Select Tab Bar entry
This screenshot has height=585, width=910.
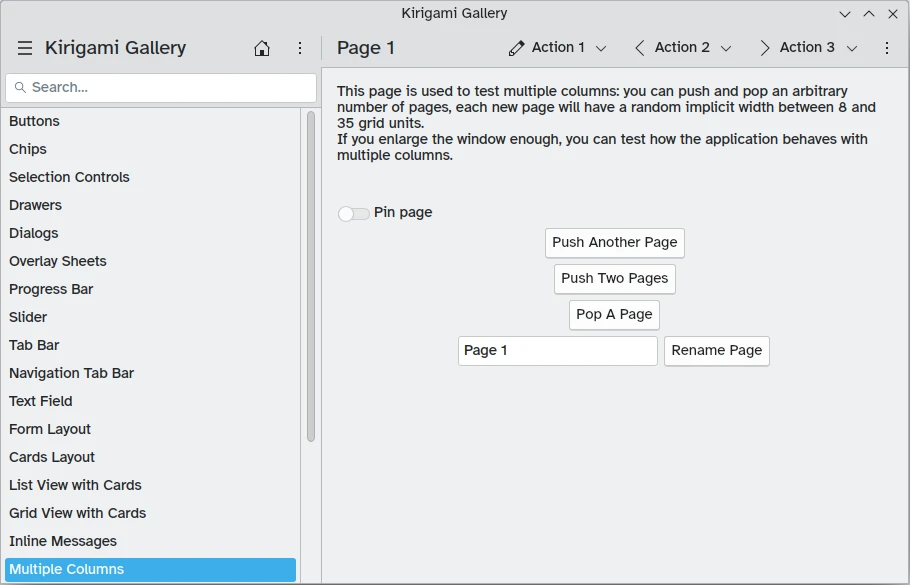pyautogui.click(x=150, y=345)
